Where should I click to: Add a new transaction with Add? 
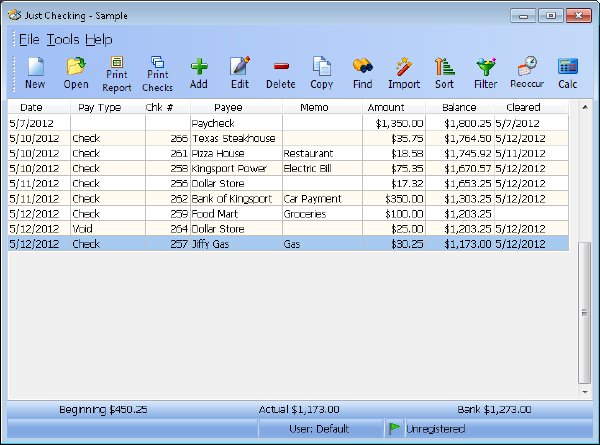coord(199,74)
